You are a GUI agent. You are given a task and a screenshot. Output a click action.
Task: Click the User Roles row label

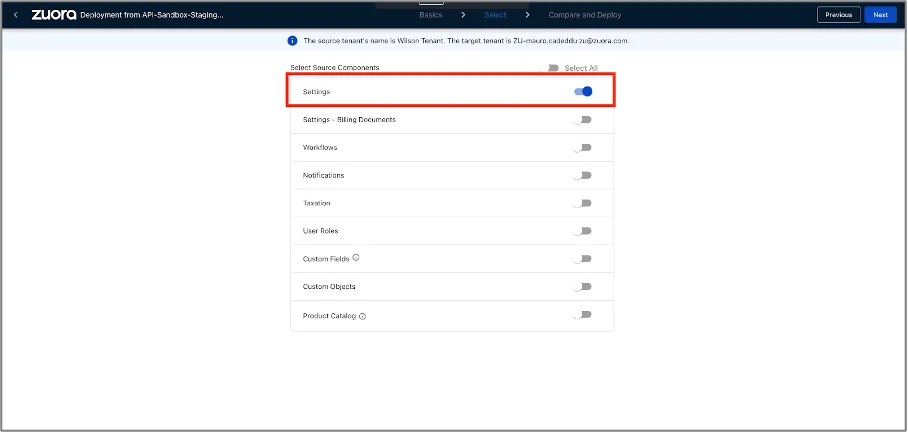click(x=320, y=231)
